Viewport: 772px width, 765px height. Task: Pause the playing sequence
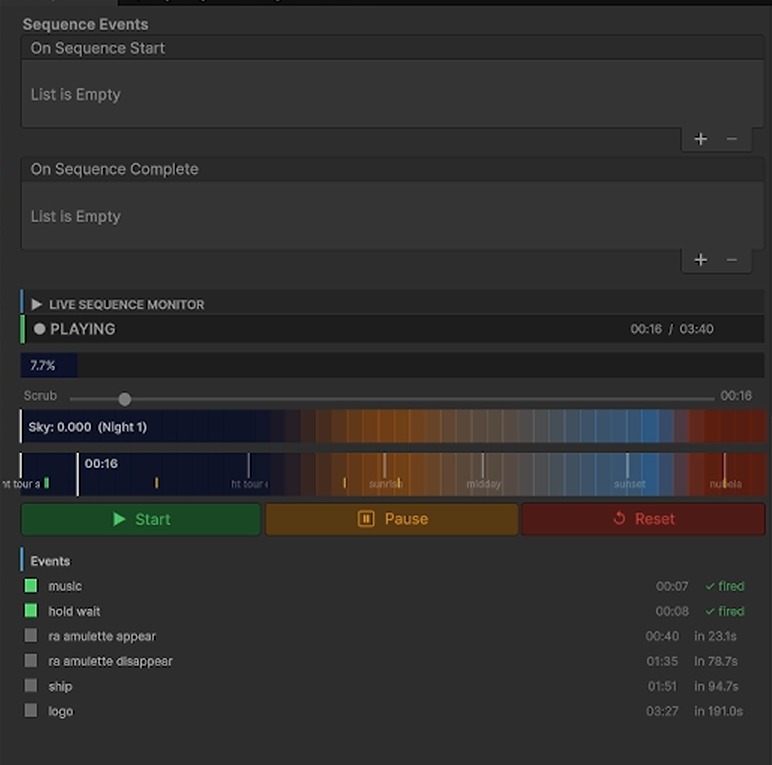pyautogui.click(x=392, y=519)
